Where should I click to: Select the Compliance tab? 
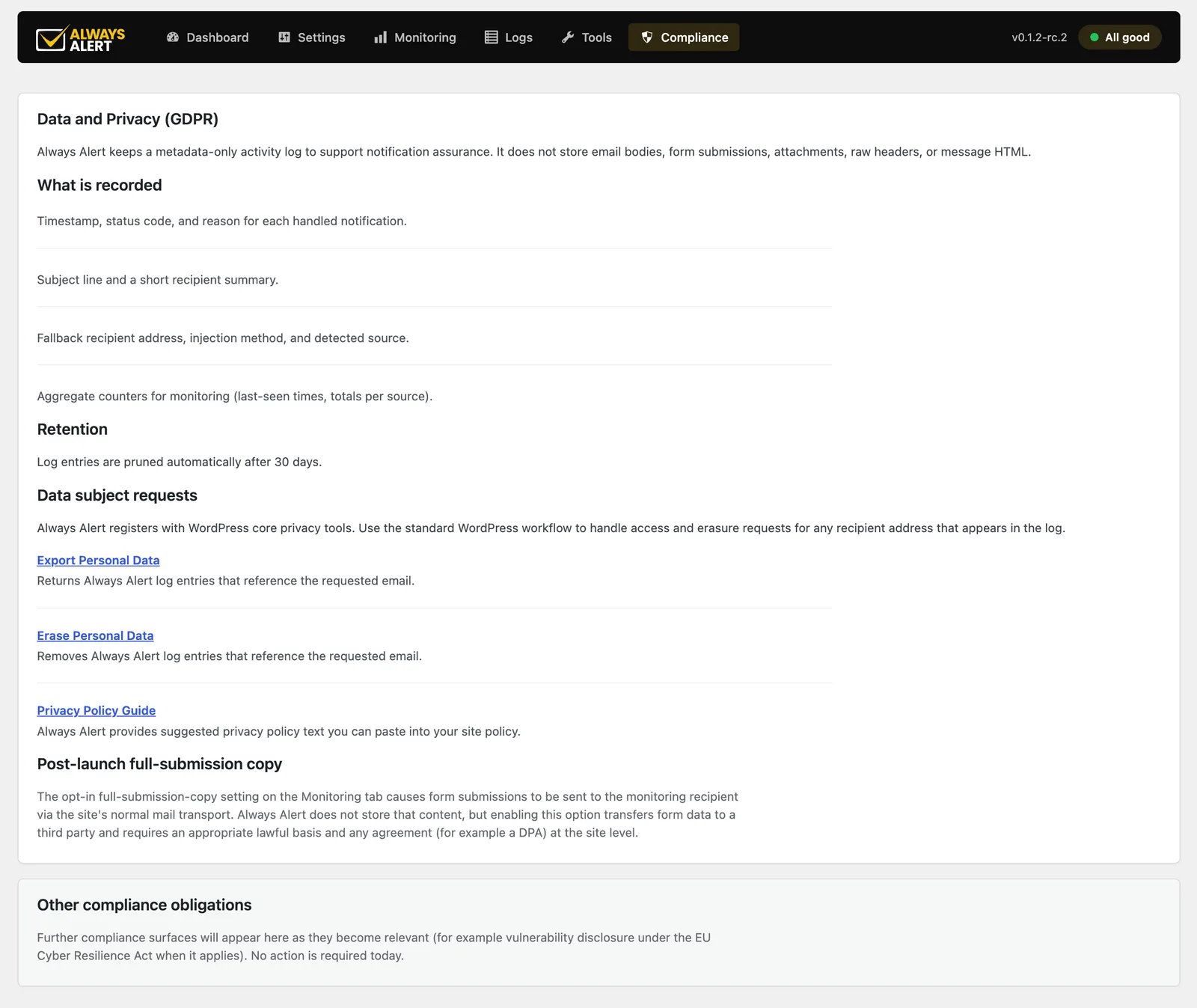coord(684,37)
